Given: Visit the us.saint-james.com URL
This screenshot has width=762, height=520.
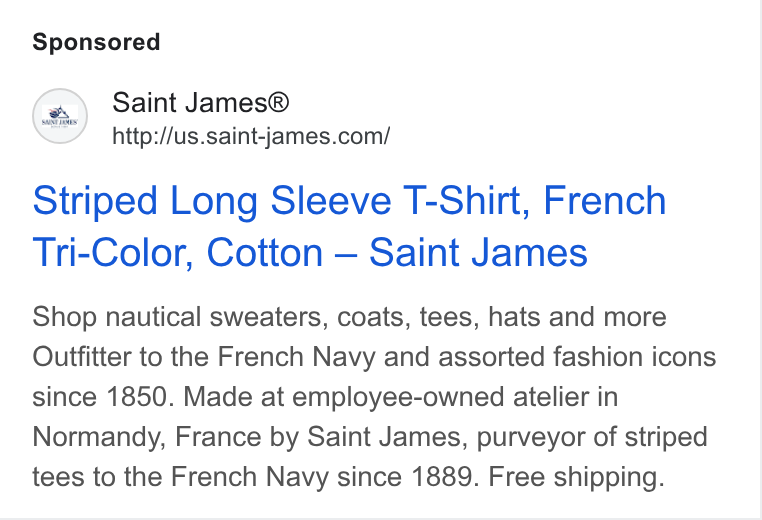Looking at the screenshot, I should (251, 136).
